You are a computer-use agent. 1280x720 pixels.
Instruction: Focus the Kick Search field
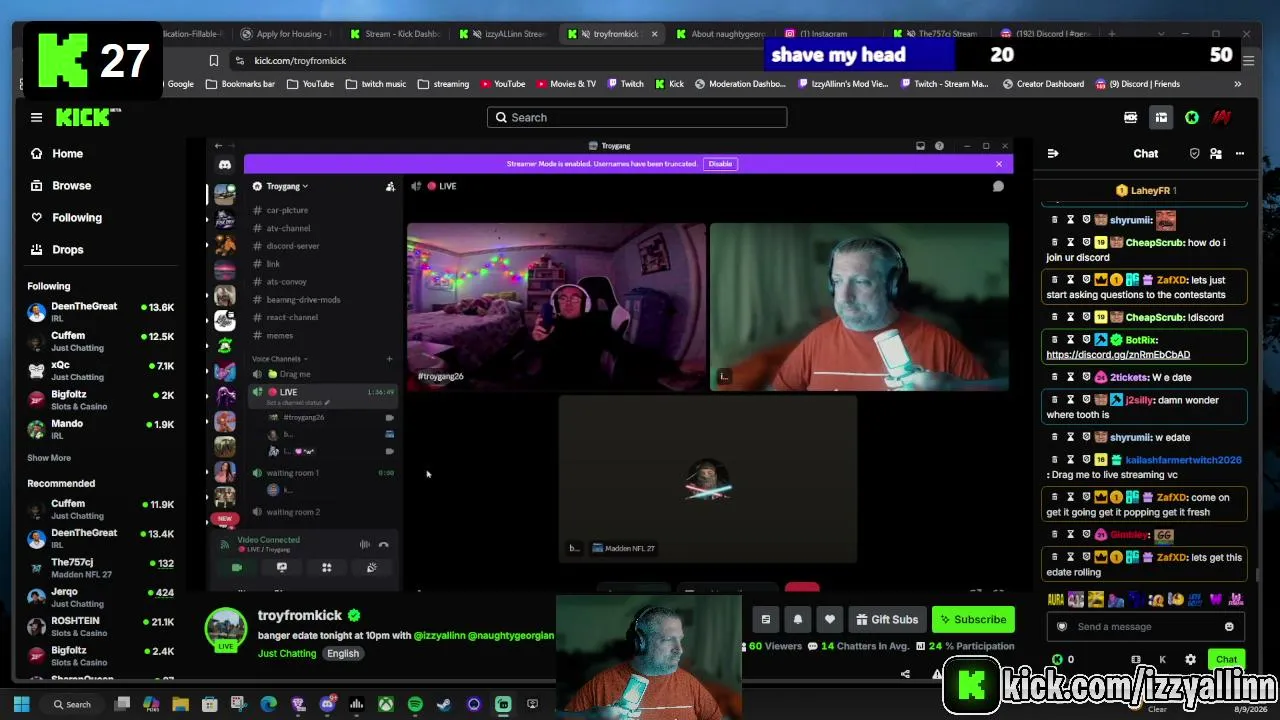click(x=637, y=117)
